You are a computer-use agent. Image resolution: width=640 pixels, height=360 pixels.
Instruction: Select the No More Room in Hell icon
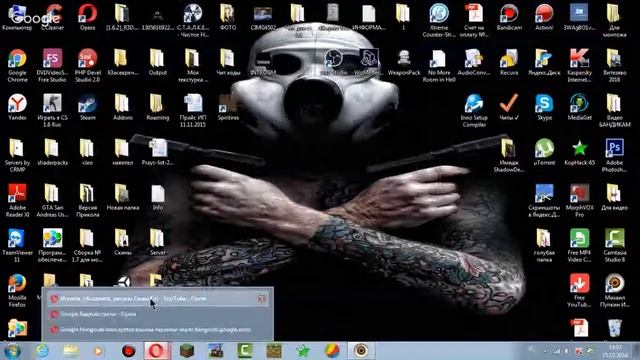[x=439, y=64]
